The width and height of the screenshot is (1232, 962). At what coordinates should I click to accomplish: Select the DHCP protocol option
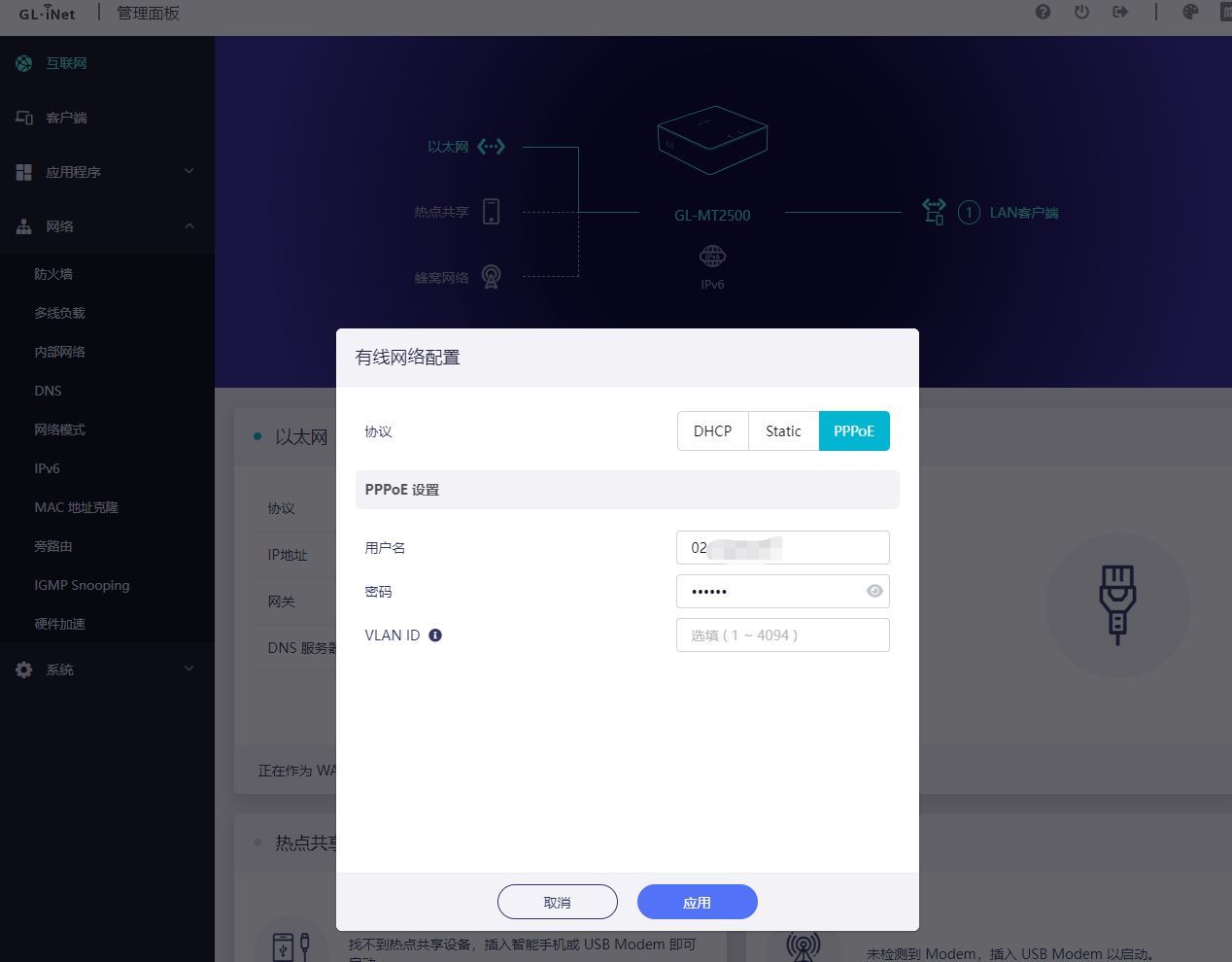point(712,431)
